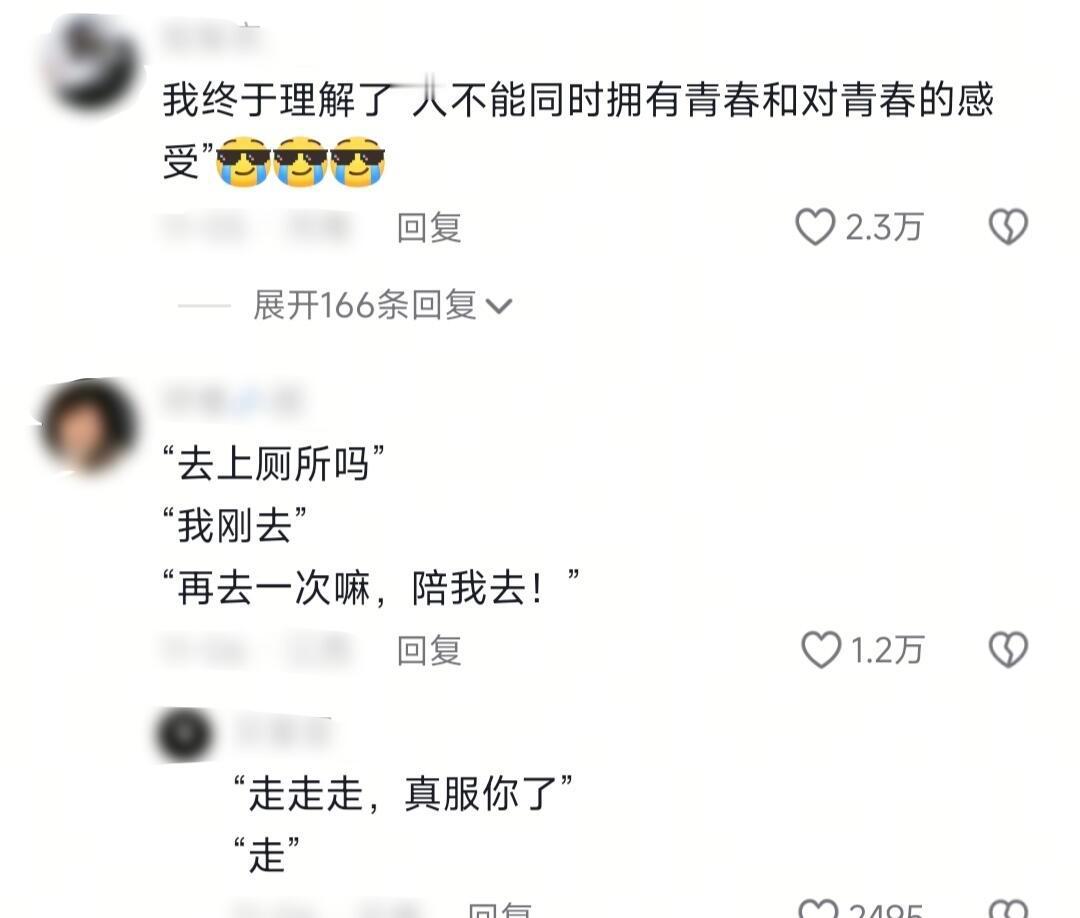Dislike the 去上厕所吗 comment via broken heart
Image resolution: width=1080 pixels, height=918 pixels.
point(1008,650)
